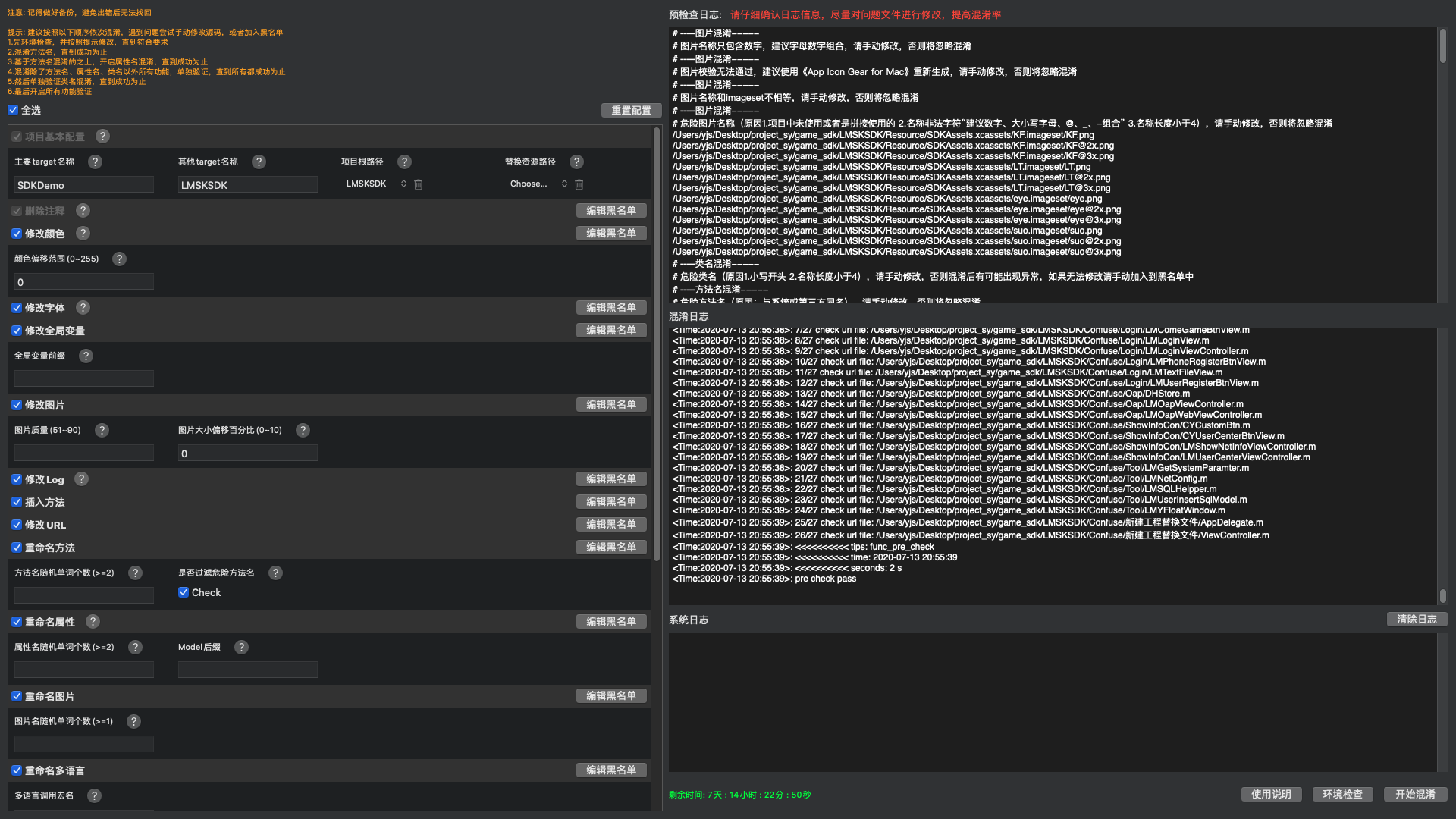
Task: Toggle 重命名图片 checkbox
Action: [17, 696]
